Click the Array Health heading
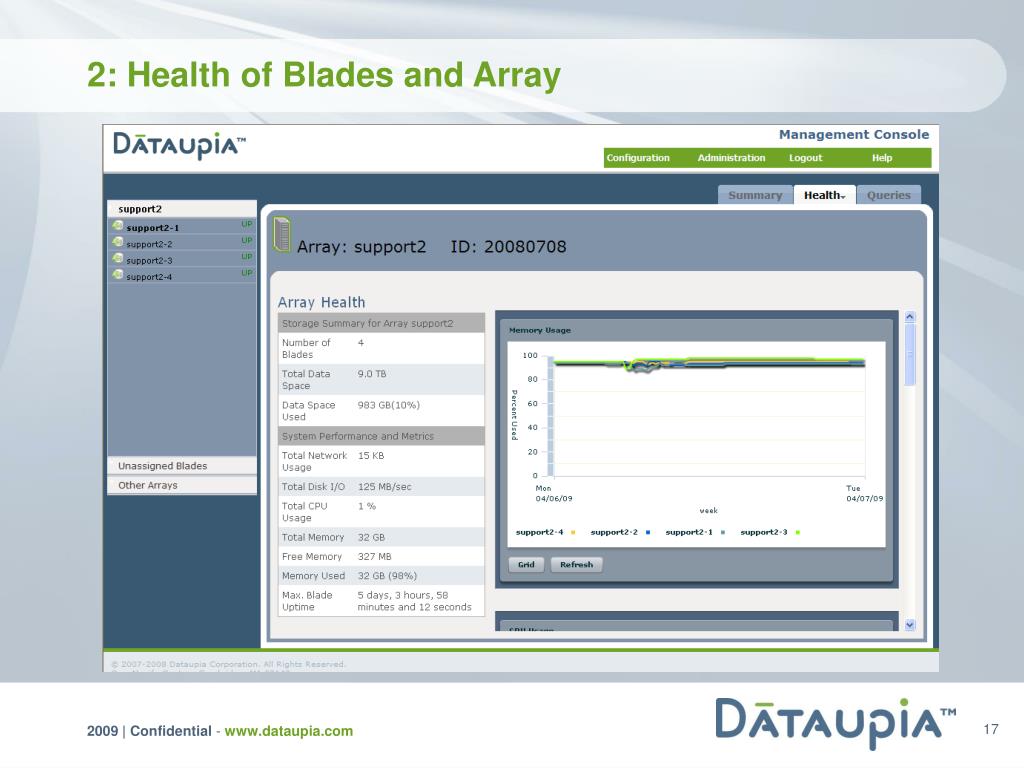 pos(321,302)
